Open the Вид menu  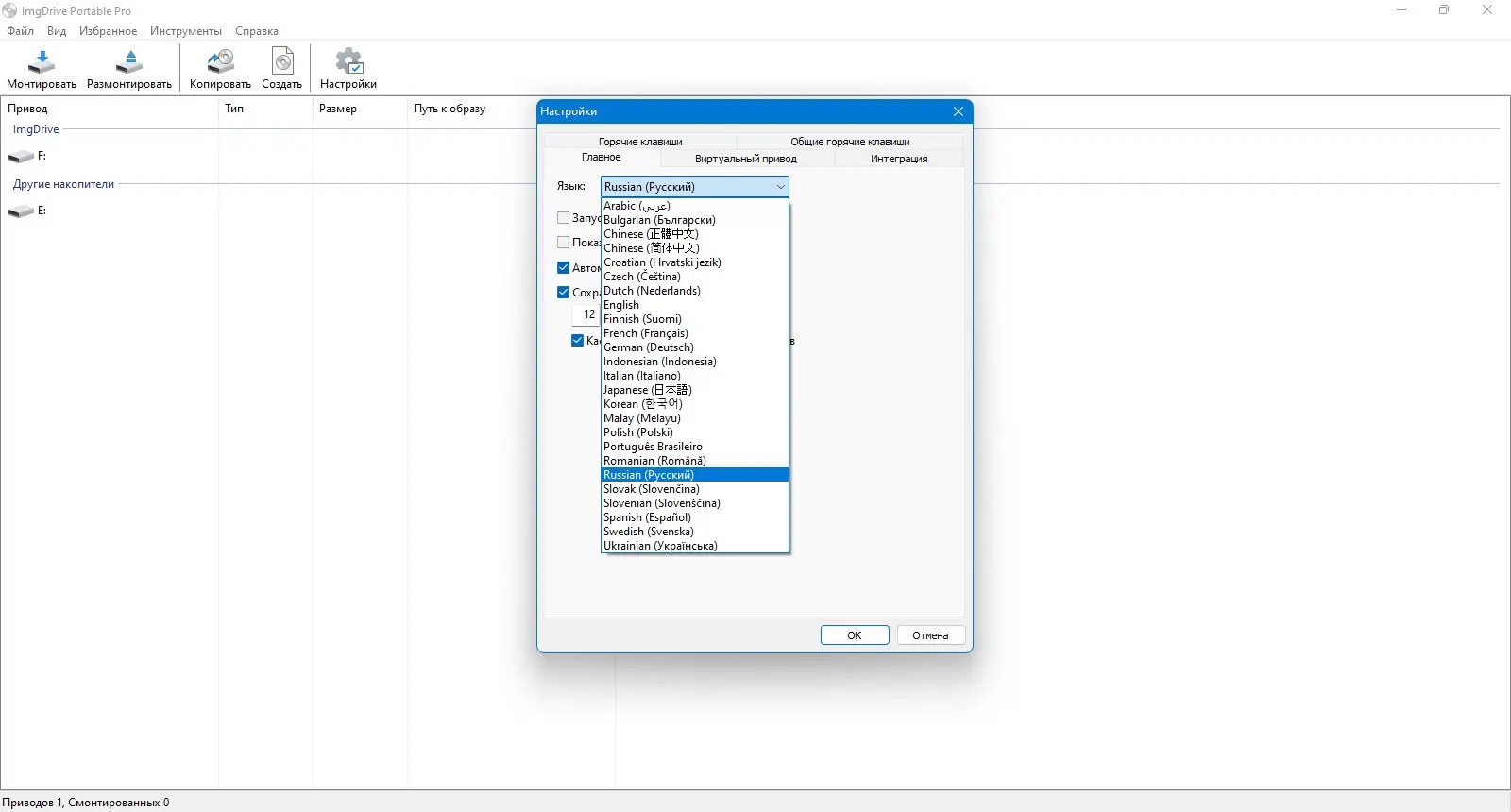(x=57, y=31)
